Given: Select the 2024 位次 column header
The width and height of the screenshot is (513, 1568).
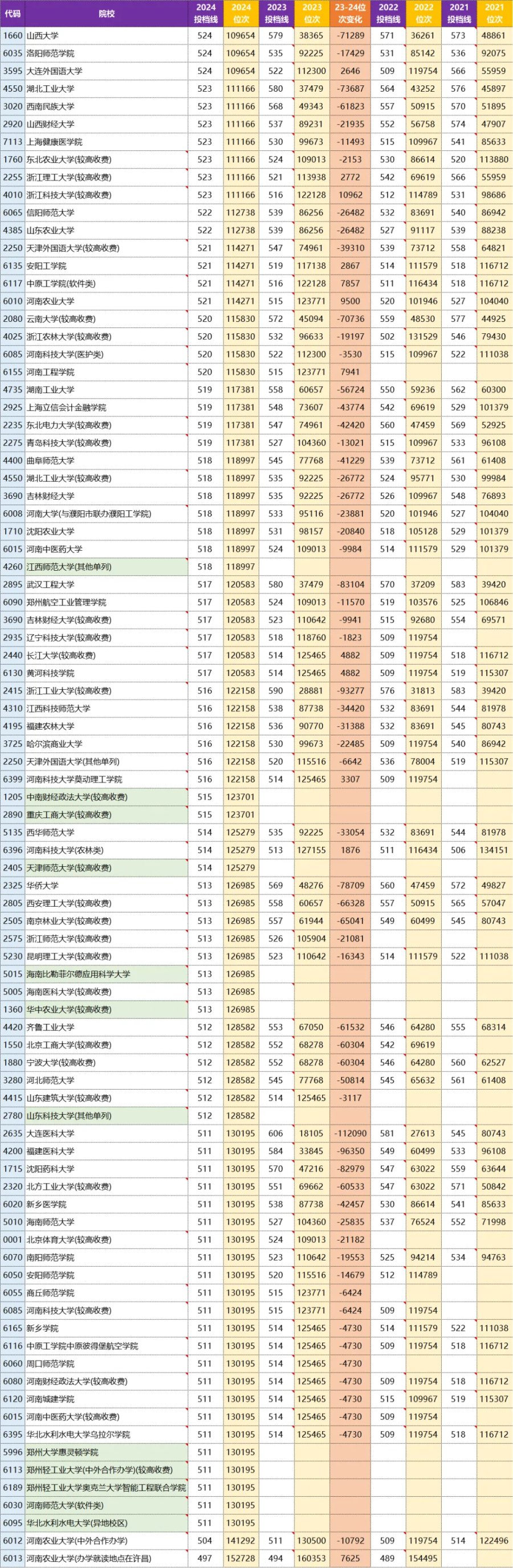Looking at the screenshot, I should [241, 14].
